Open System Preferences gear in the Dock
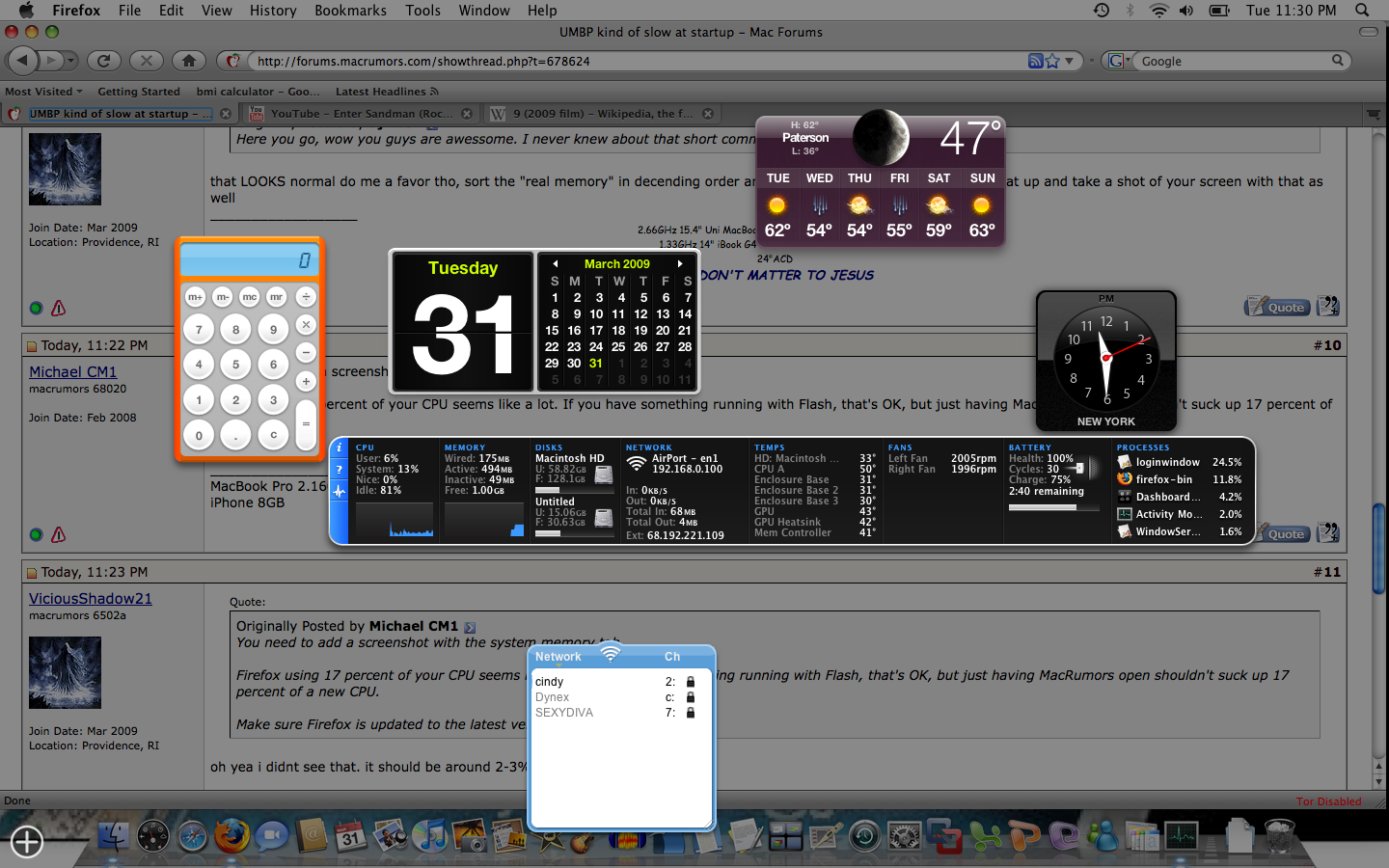Image resolution: width=1389 pixels, height=868 pixels. click(x=905, y=836)
